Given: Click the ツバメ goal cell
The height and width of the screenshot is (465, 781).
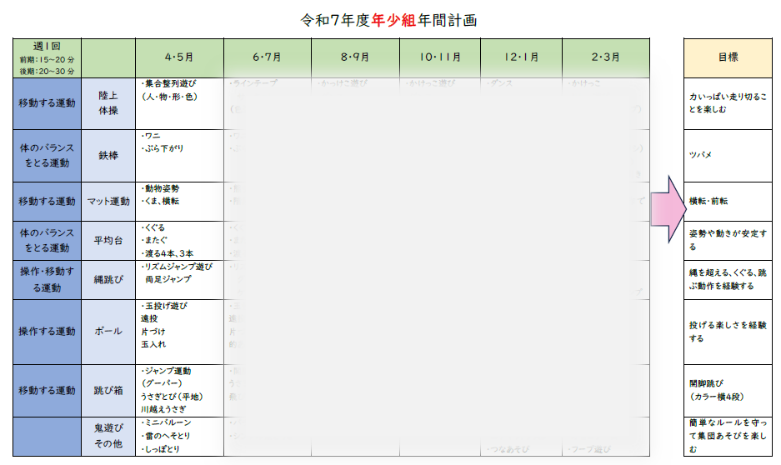Looking at the screenshot, I should coord(729,155).
